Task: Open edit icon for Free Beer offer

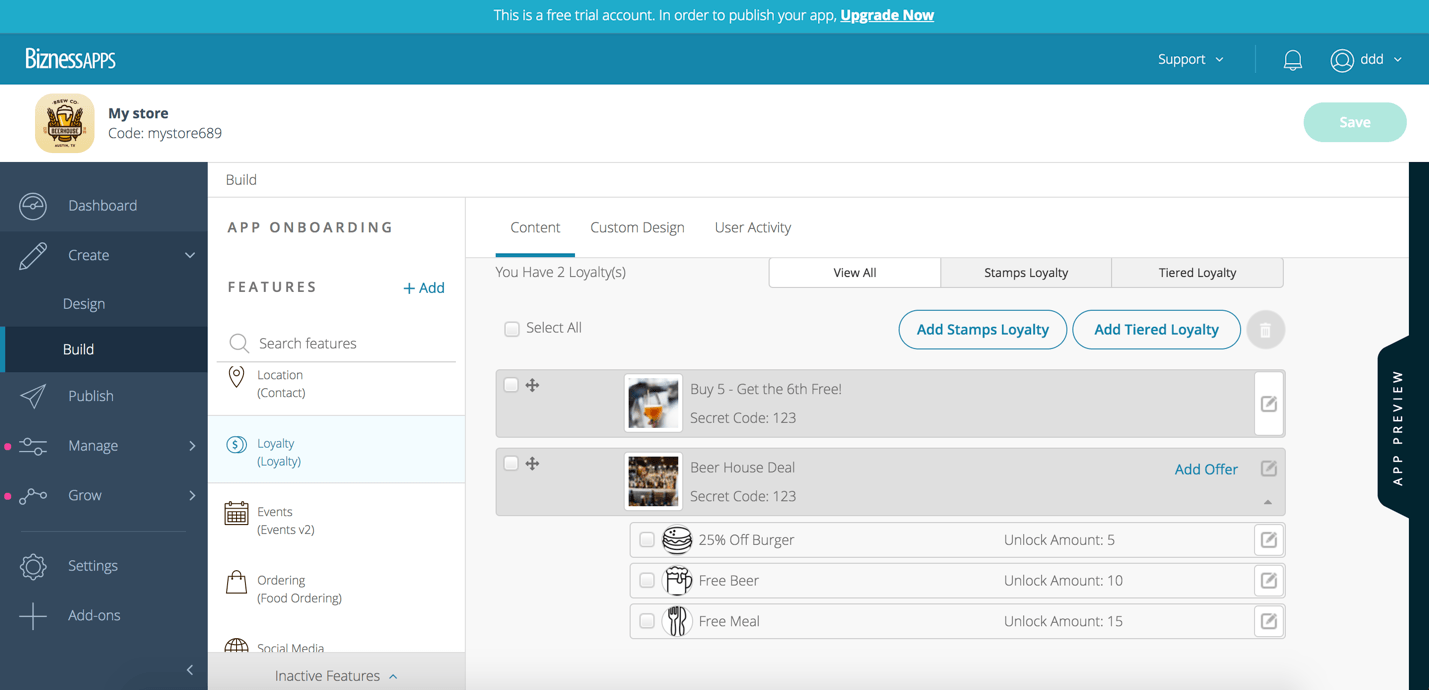Action: (1268, 581)
